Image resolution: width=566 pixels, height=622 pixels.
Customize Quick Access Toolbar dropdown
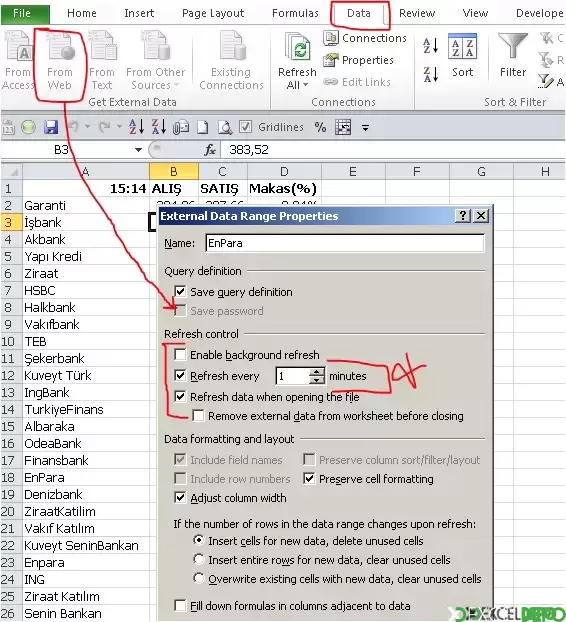(365, 128)
